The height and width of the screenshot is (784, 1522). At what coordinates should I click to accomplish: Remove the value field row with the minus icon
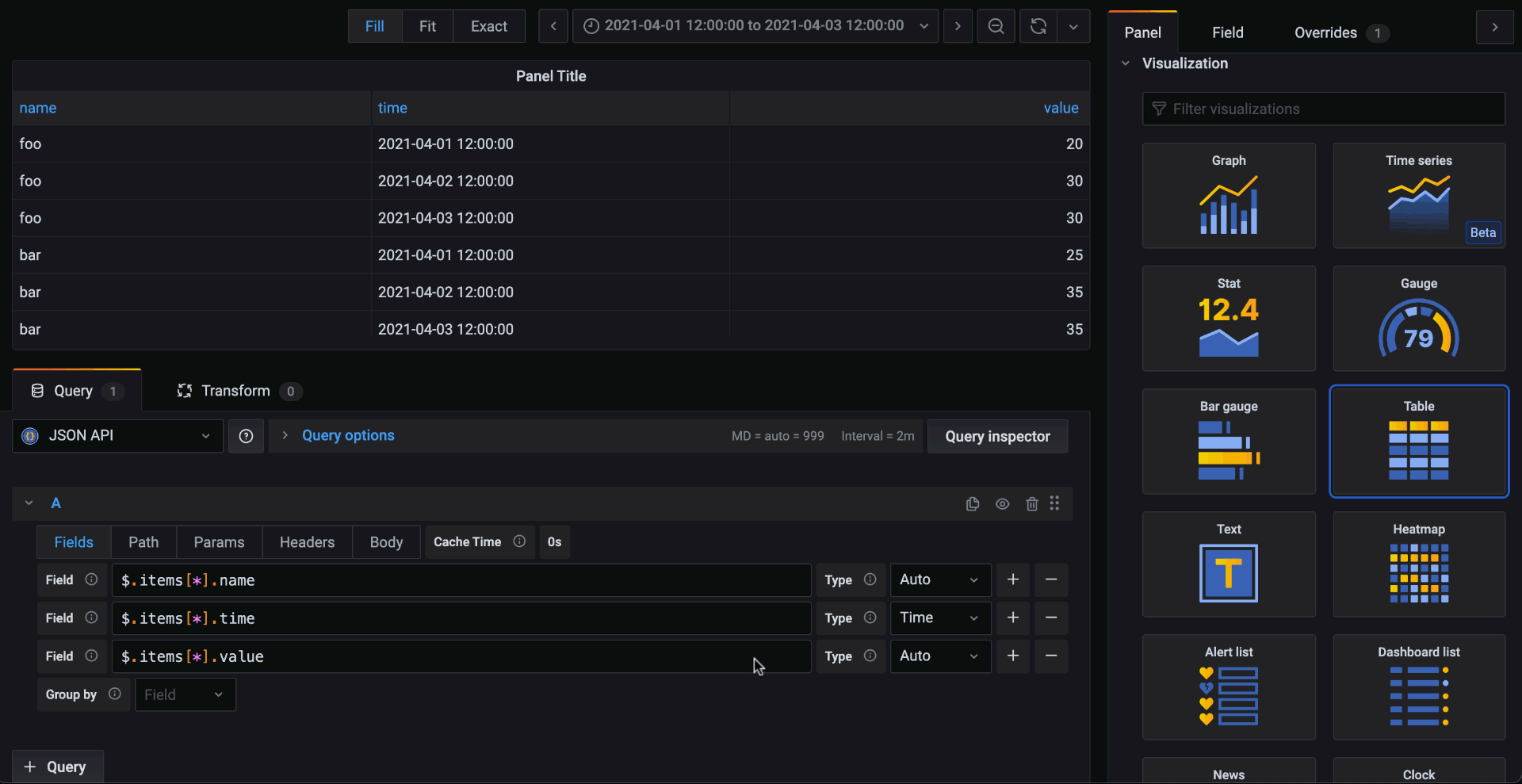point(1052,656)
